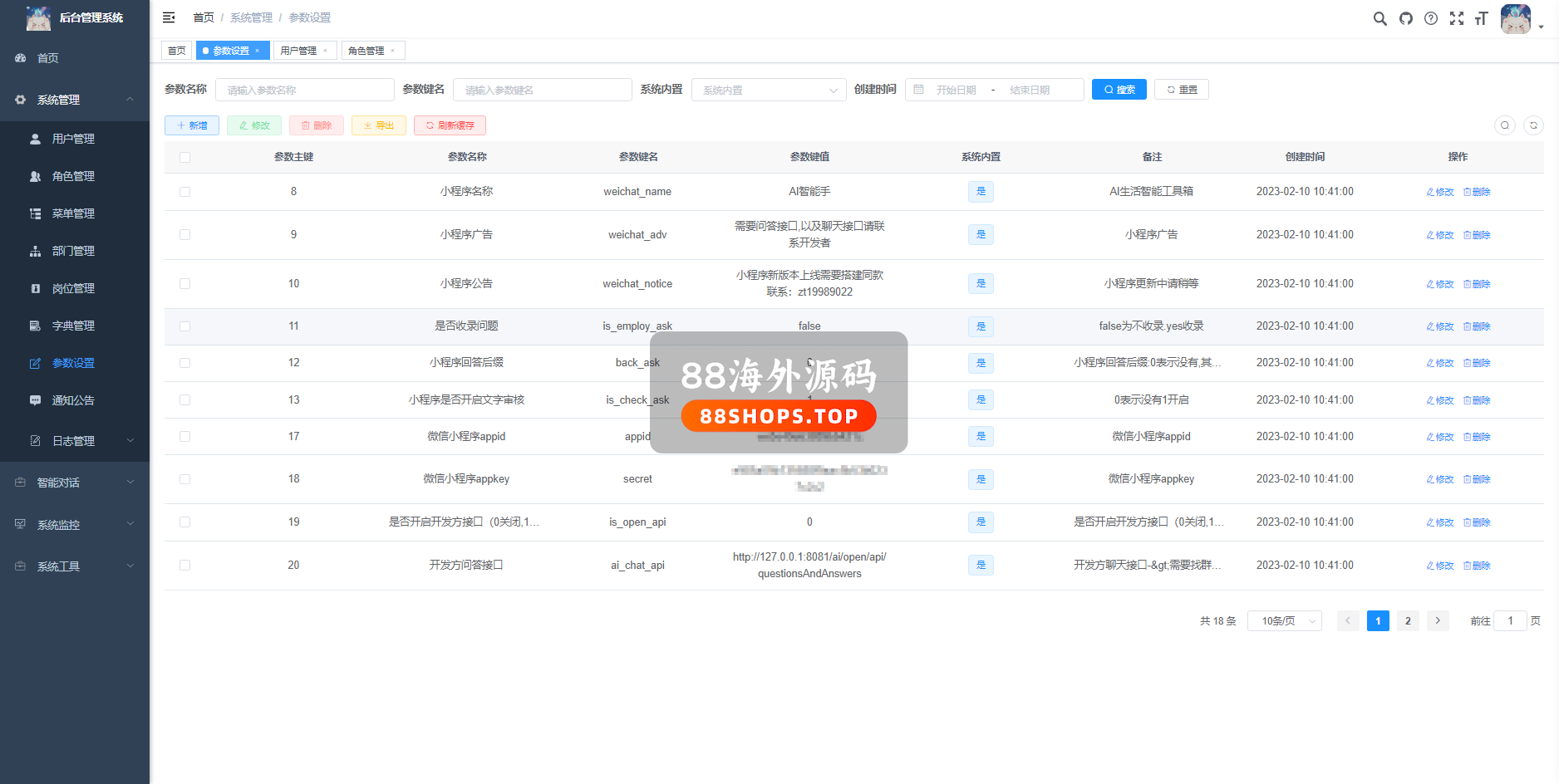The image size is (1559, 784).
Task: Open the 系统内置 filter dropdown
Action: click(x=768, y=90)
